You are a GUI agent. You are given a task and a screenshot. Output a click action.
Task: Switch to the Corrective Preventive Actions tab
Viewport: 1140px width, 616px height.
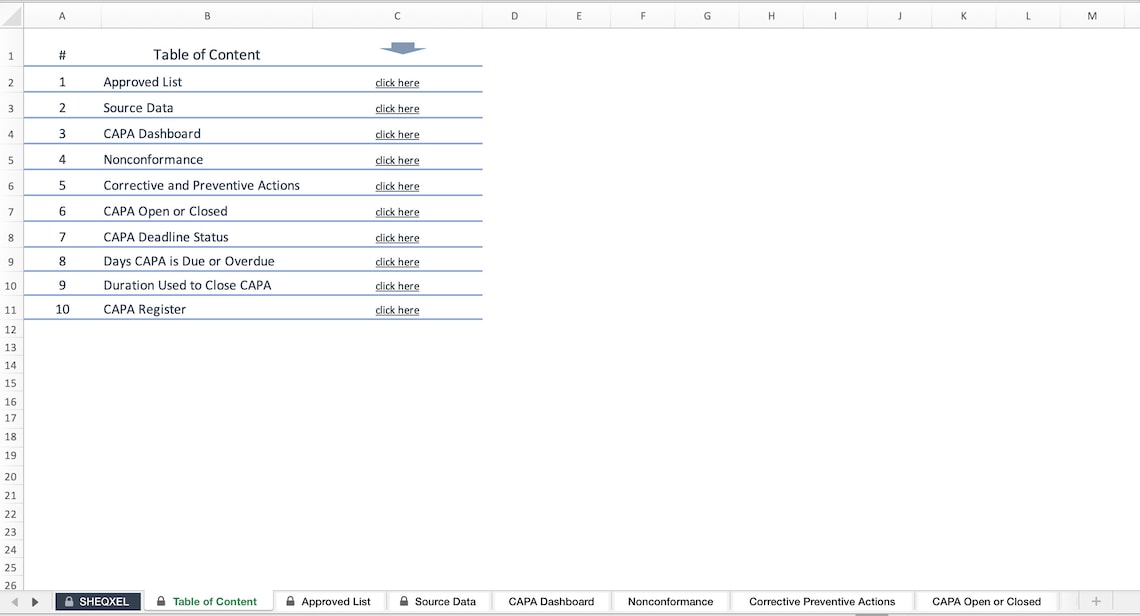click(821, 601)
